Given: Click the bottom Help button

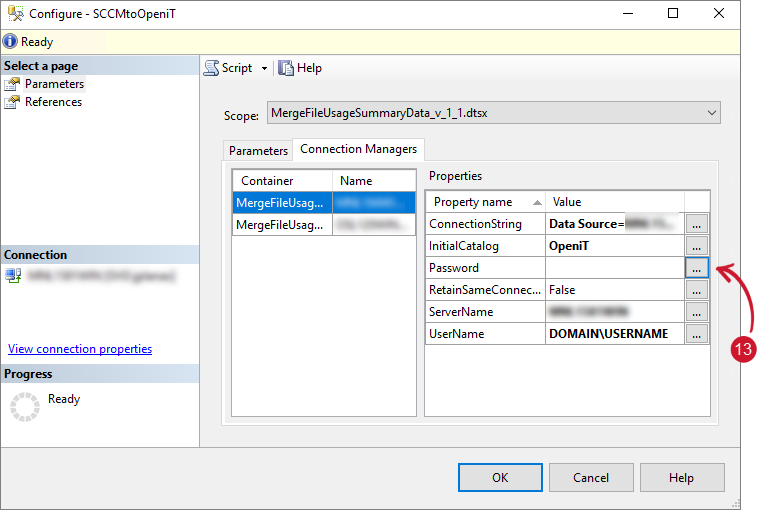Looking at the screenshot, I should [682, 477].
